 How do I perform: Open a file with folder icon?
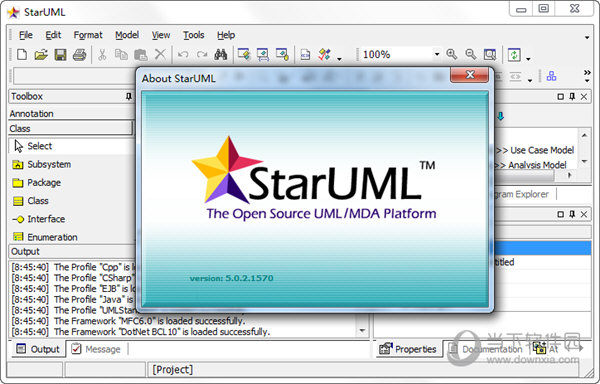(41, 55)
